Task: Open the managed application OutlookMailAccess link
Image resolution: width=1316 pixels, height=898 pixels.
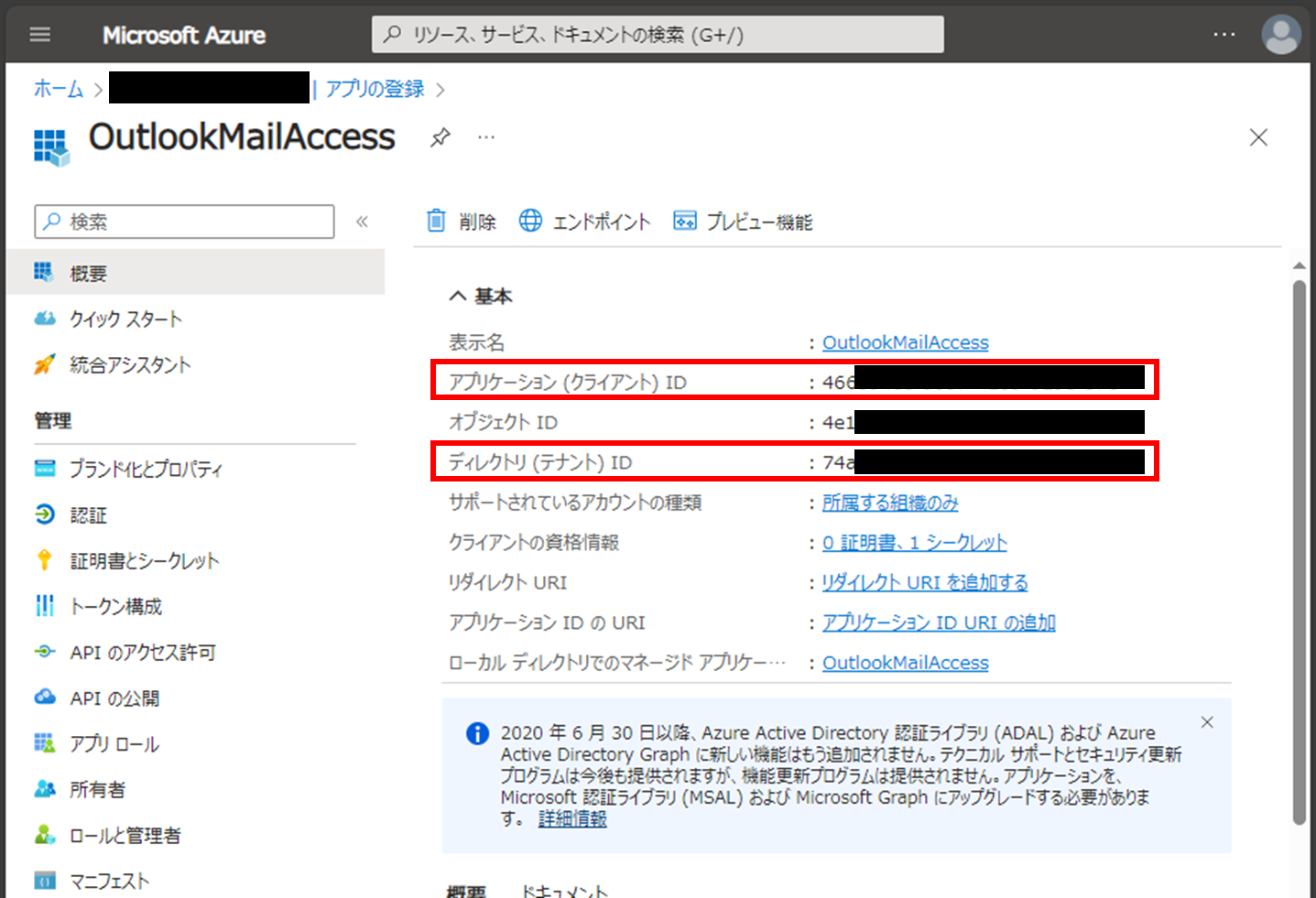Action: pyautogui.click(x=905, y=663)
